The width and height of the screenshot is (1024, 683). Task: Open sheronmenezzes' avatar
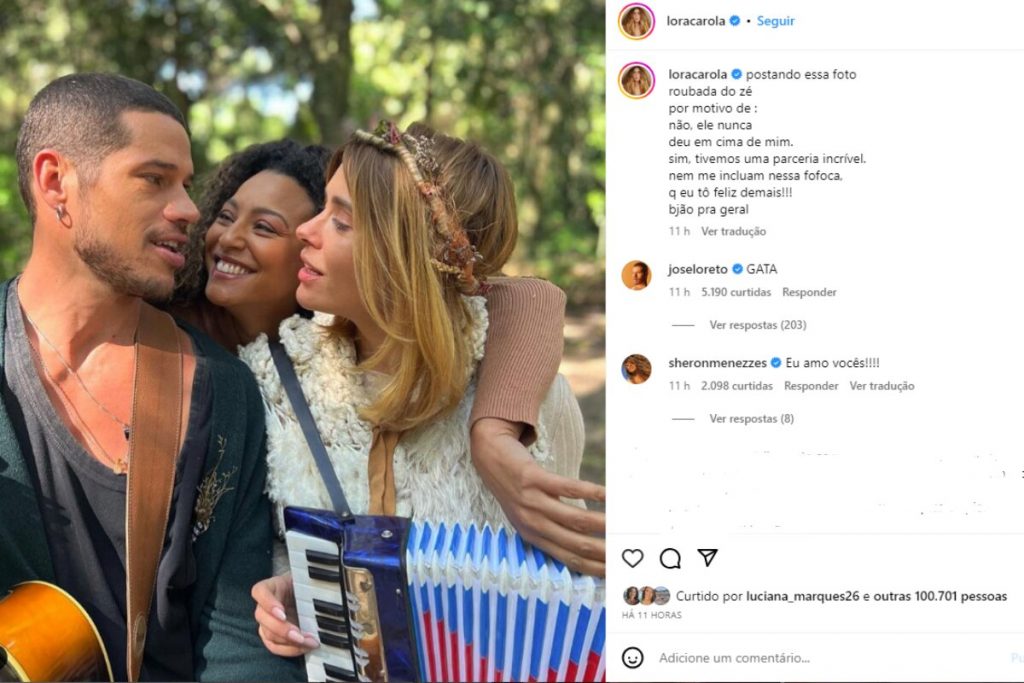(x=636, y=369)
